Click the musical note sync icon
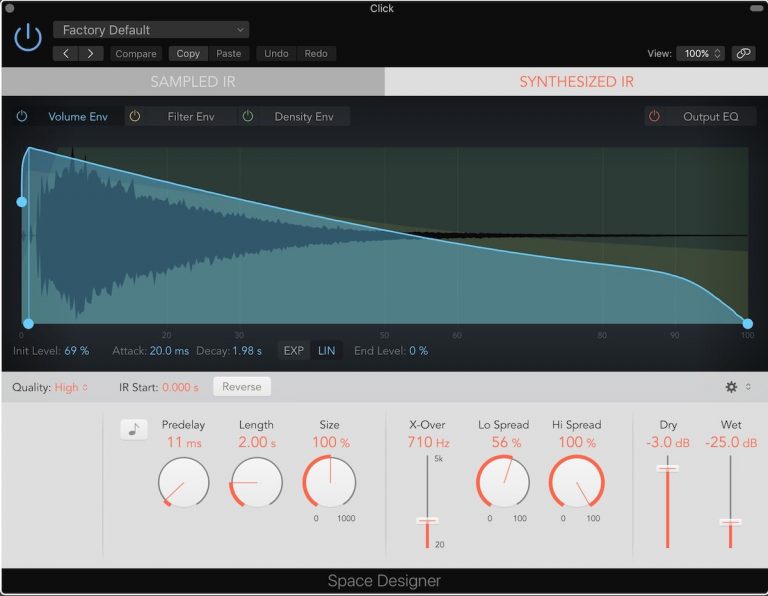The image size is (768, 596). point(133,429)
